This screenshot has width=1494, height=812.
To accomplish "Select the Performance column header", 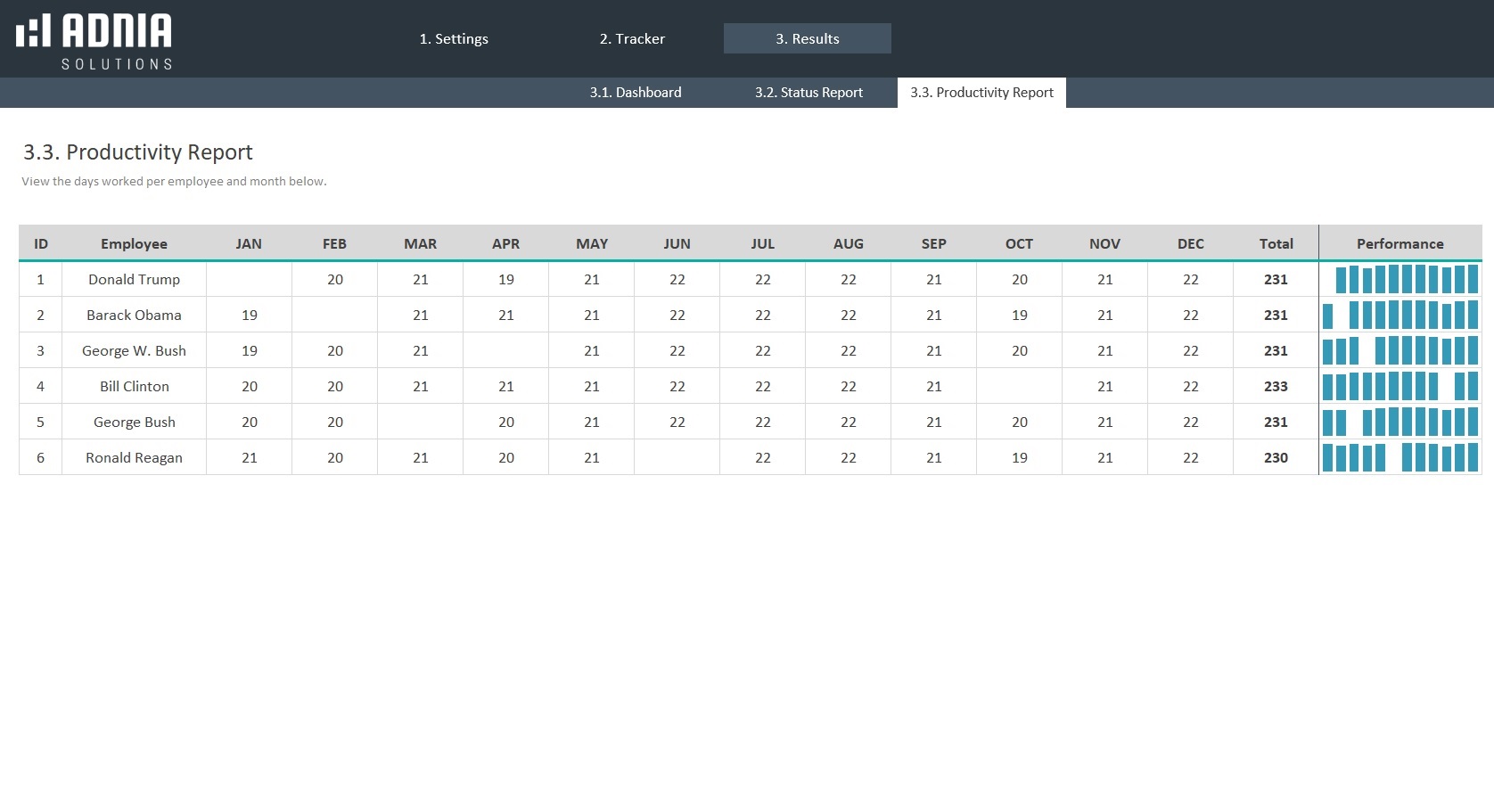I will pyautogui.click(x=1400, y=243).
